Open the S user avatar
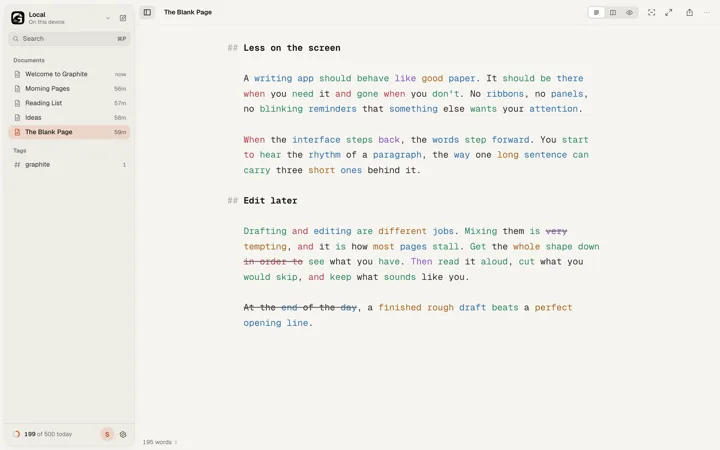Image resolution: width=720 pixels, height=450 pixels. click(107, 434)
